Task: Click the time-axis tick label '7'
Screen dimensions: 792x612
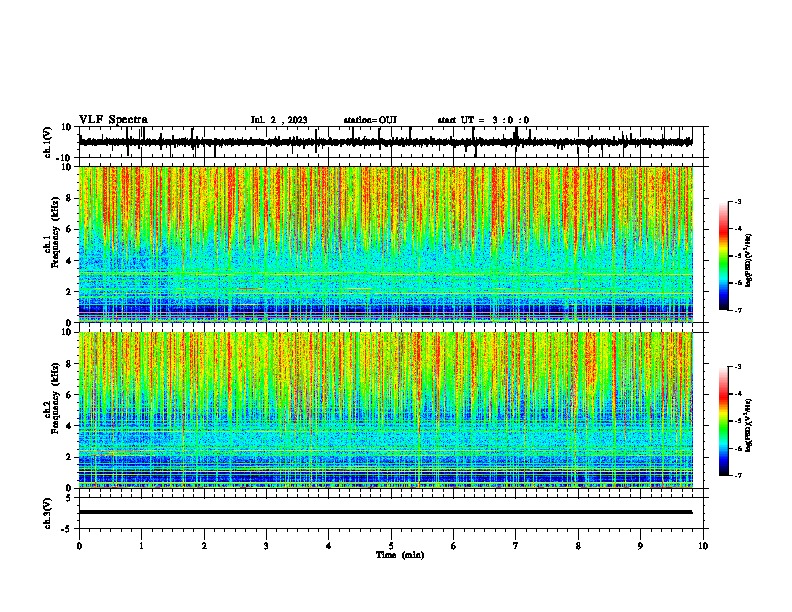Action: pyautogui.click(x=516, y=546)
